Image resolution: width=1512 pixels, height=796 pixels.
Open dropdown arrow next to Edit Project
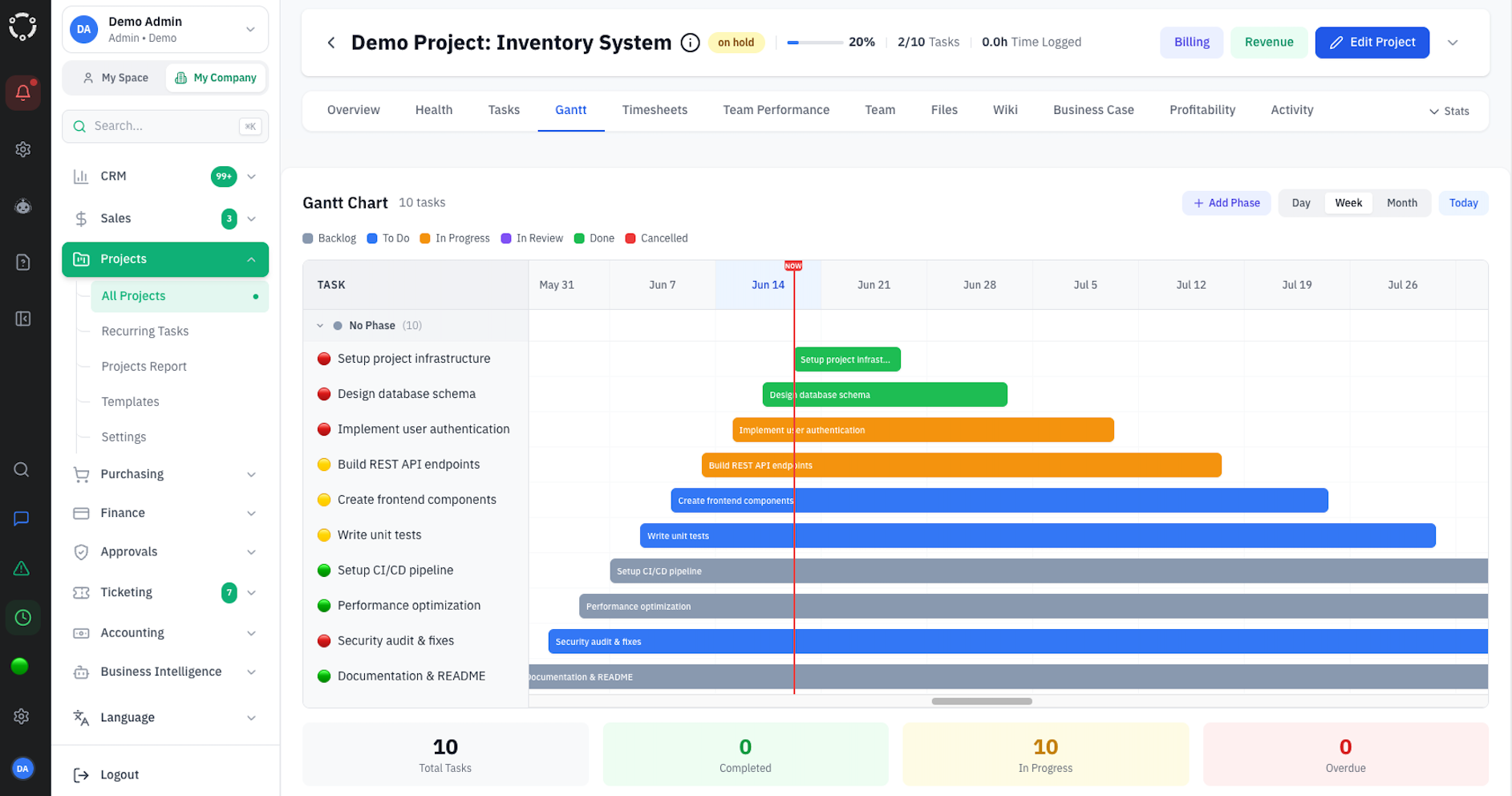1453,43
